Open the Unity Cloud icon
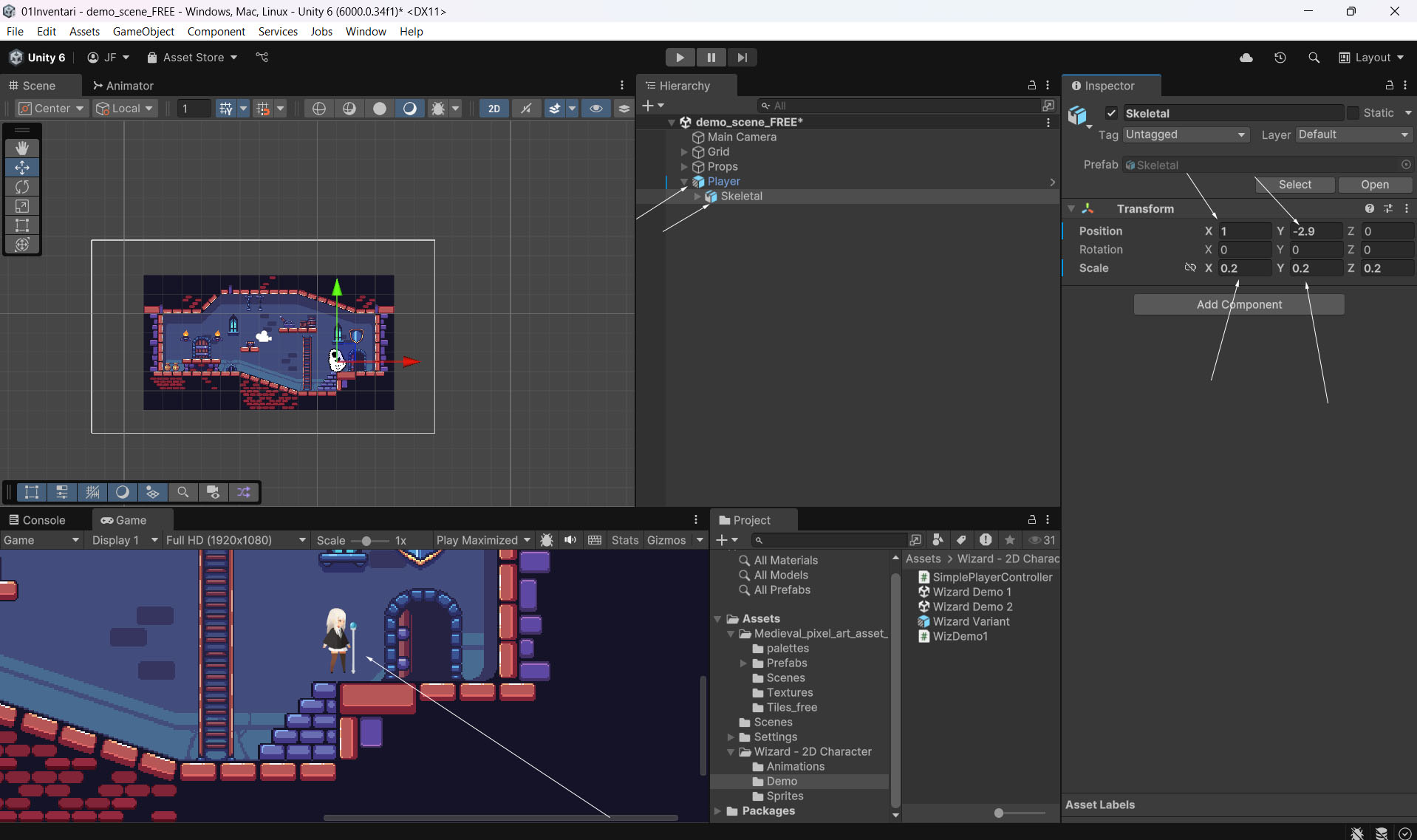This screenshot has width=1417, height=840. pyautogui.click(x=1246, y=58)
